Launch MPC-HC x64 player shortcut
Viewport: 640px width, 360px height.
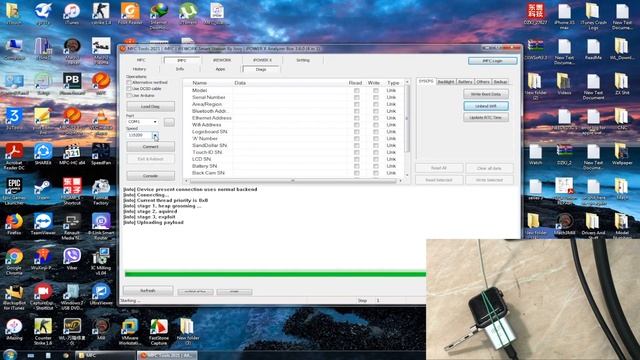(72, 154)
